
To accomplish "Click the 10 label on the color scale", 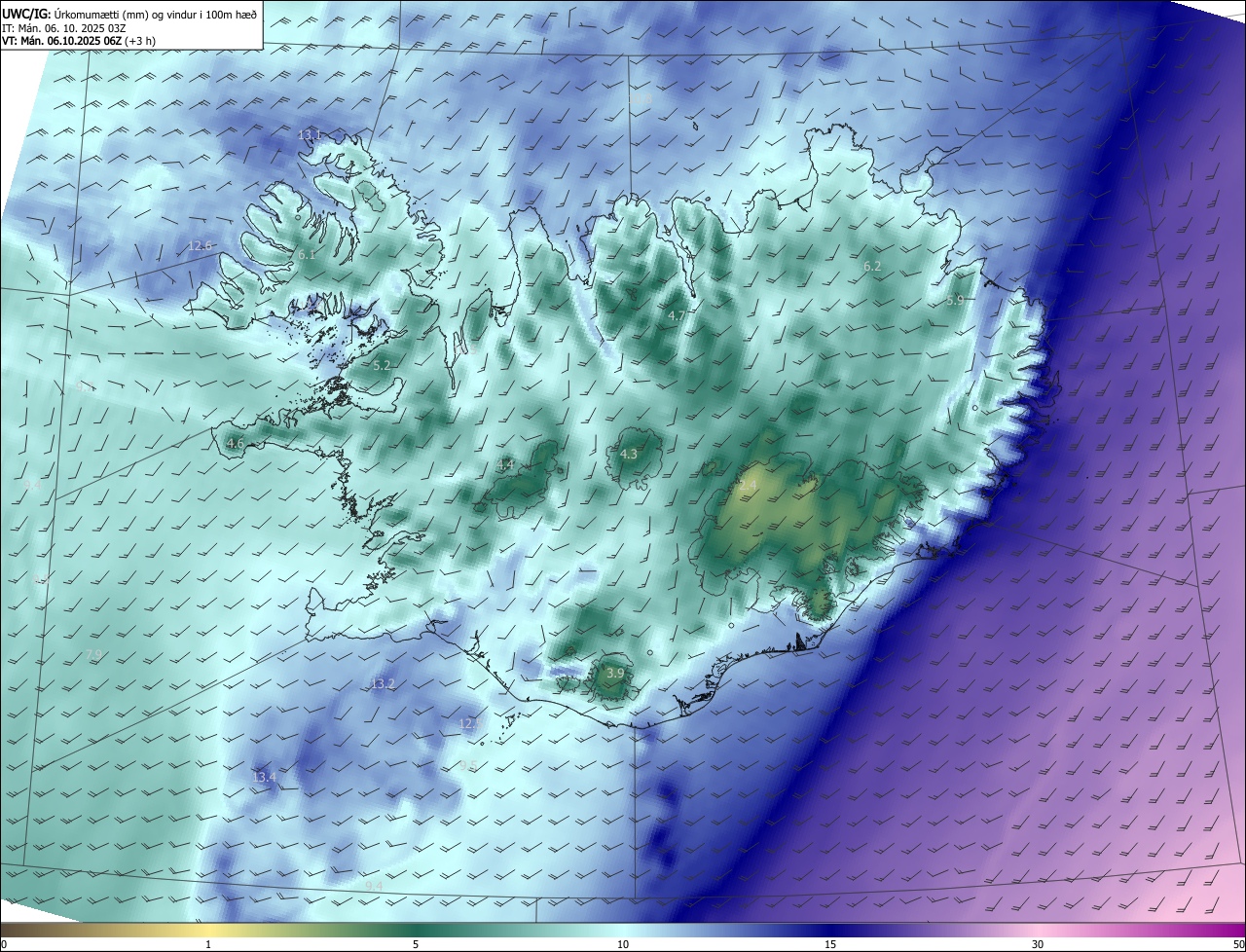I will 623,945.
